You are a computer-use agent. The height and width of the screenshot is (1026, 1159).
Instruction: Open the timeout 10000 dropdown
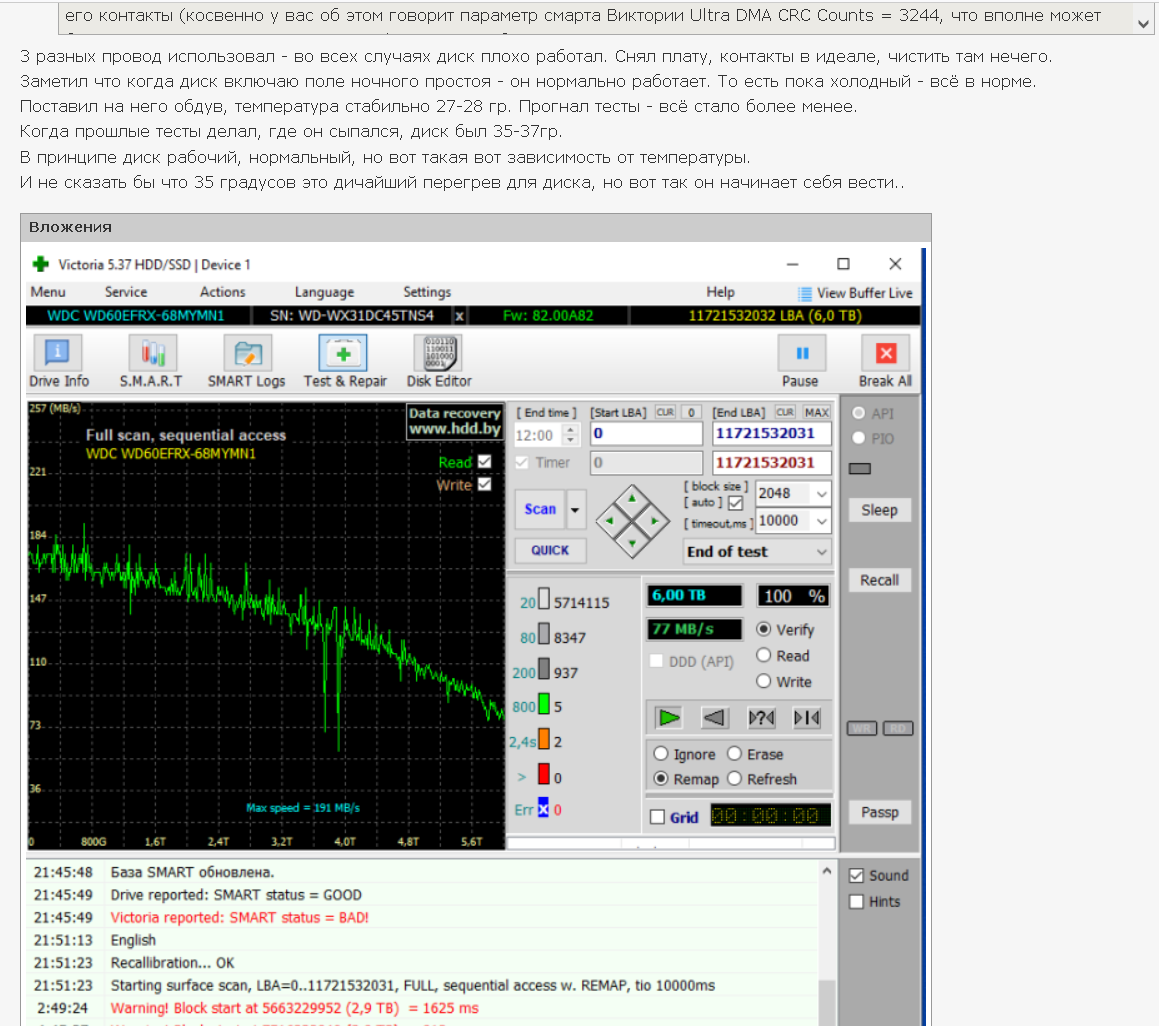(x=821, y=521)
